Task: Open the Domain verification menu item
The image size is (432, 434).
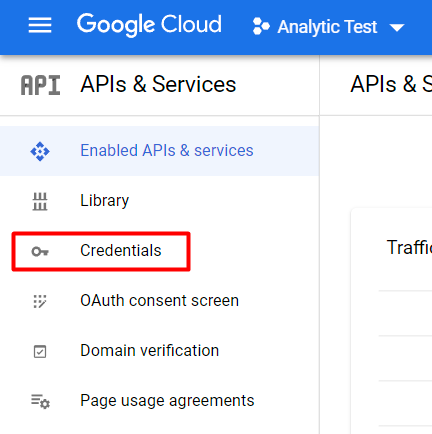Action: point(159,351)
